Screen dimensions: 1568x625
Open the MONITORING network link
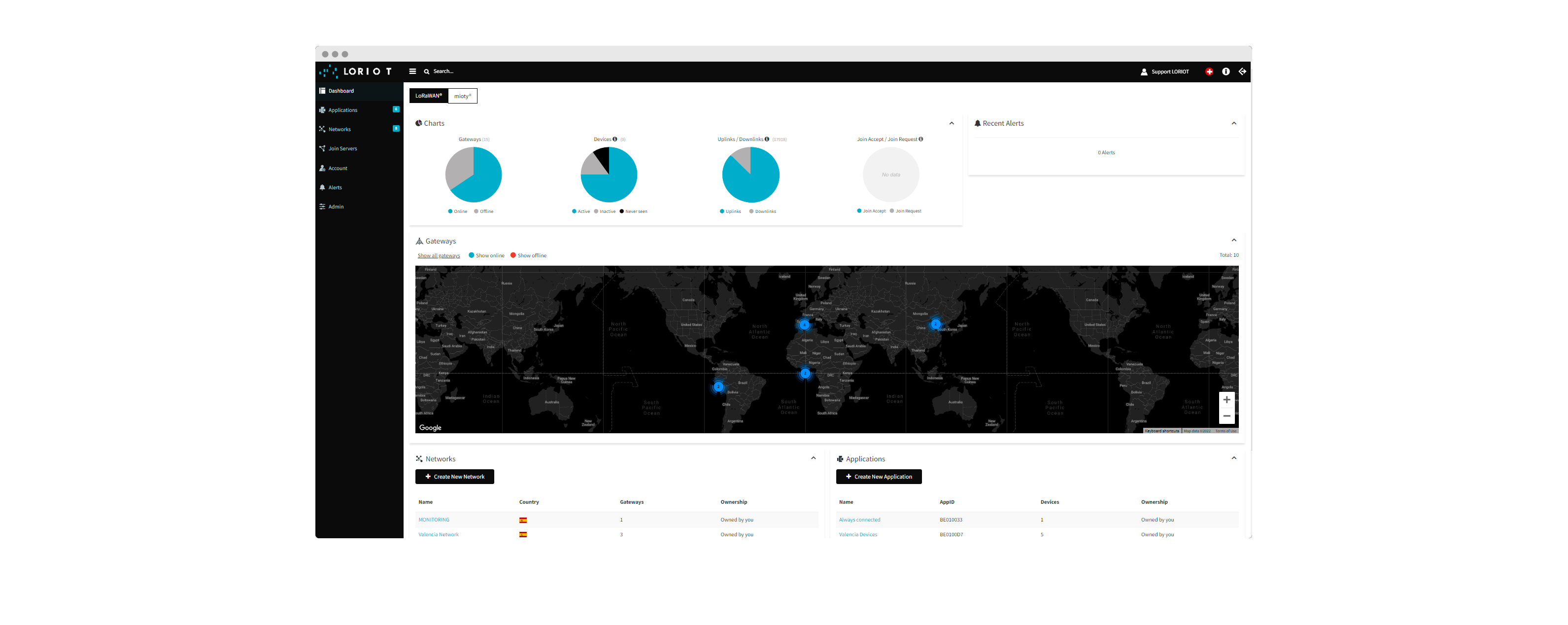tap(436, 518)
